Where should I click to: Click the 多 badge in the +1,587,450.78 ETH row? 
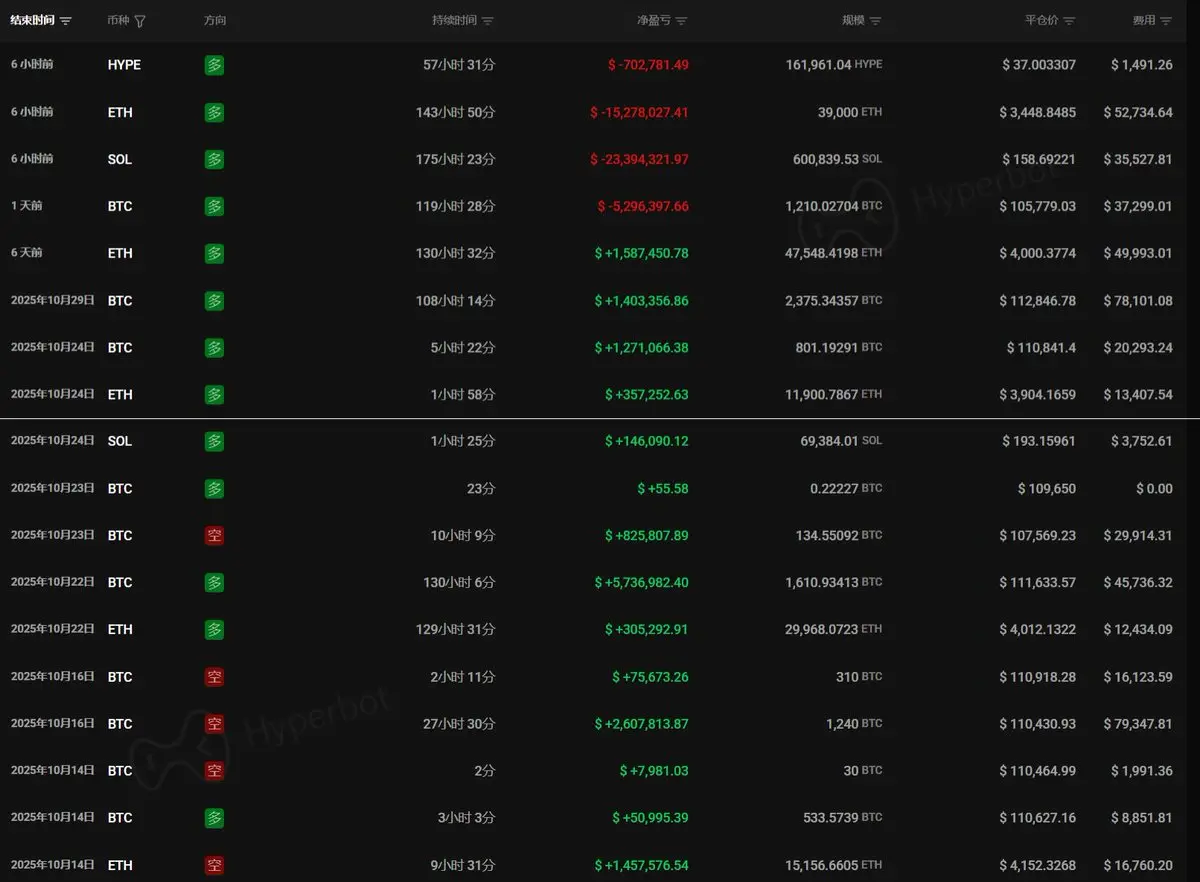214,254
